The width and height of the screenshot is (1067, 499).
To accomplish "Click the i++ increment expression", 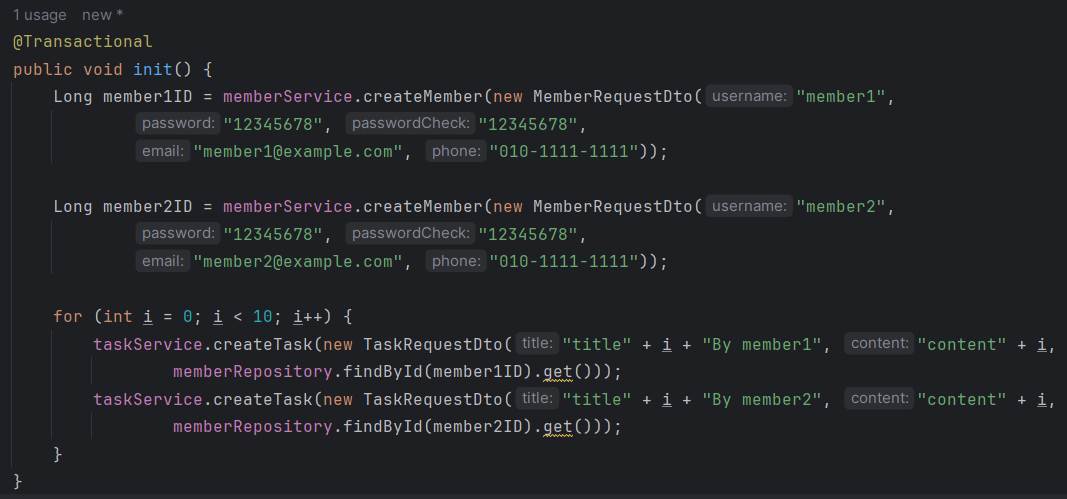I will 308,317.
